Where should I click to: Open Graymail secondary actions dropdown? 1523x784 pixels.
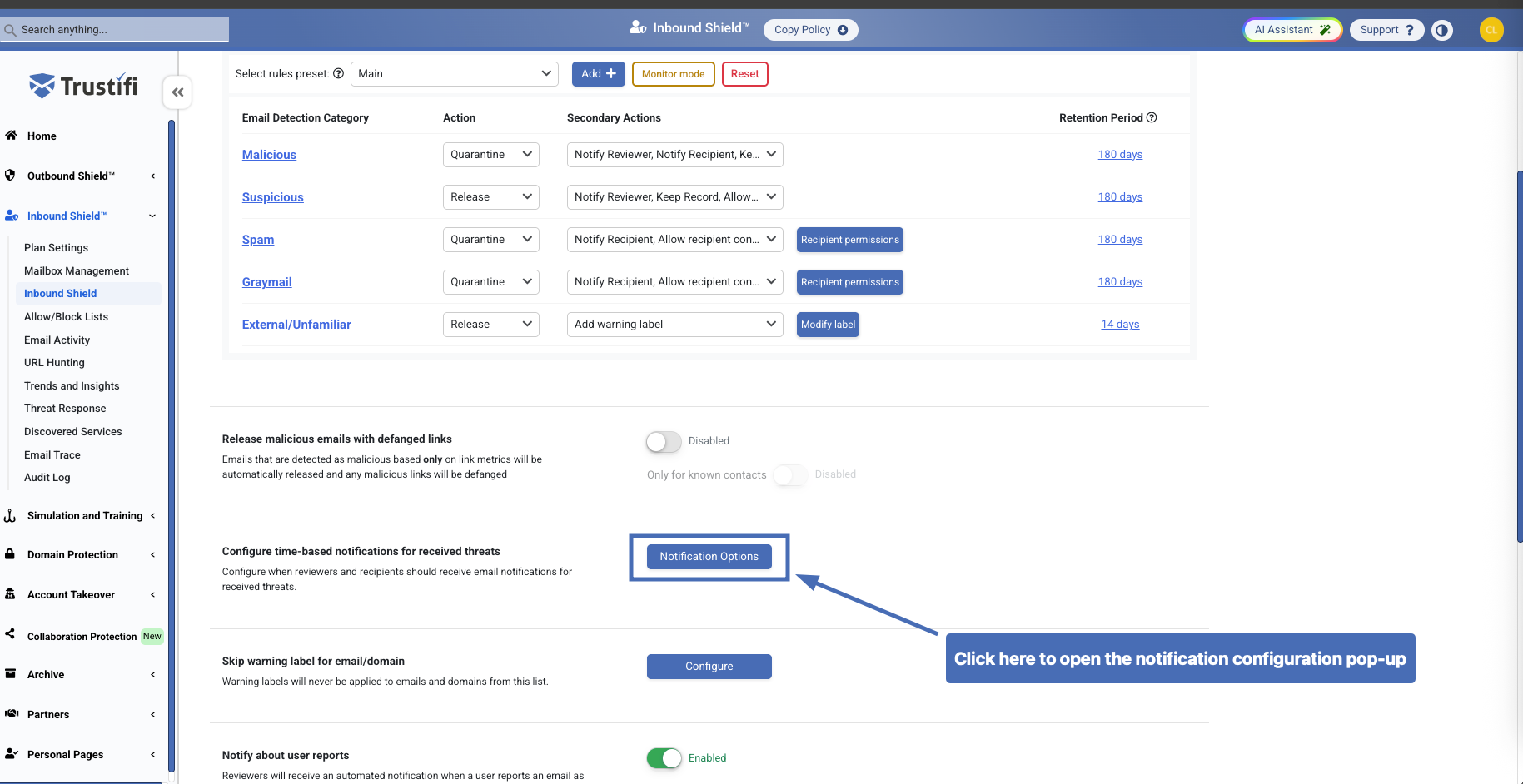(x=675, y=282)
